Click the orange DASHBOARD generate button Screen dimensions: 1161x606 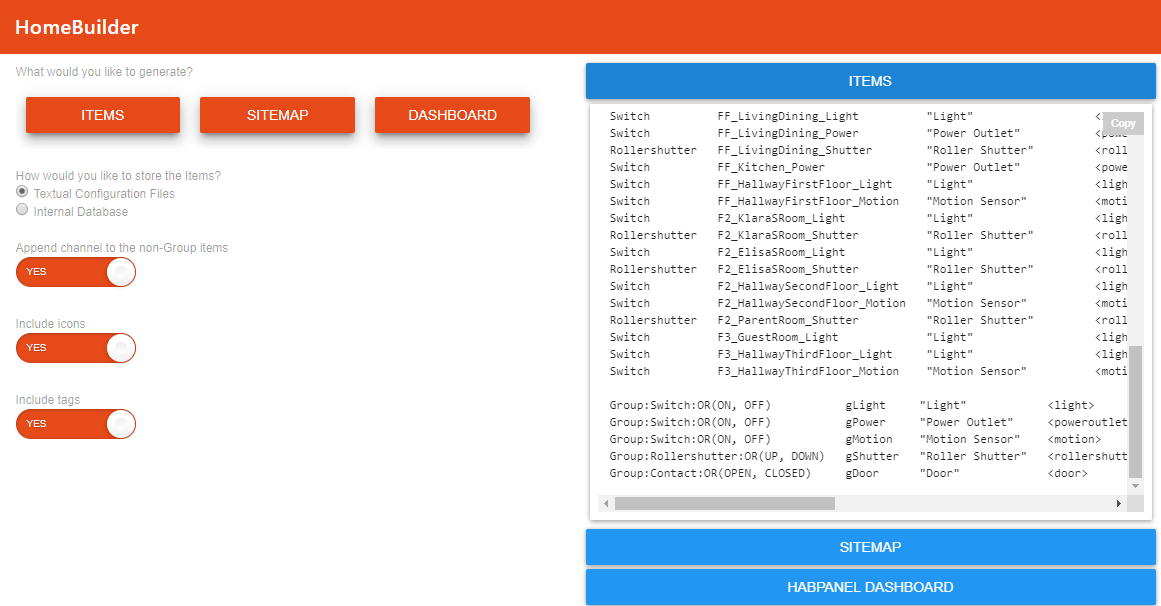(x=452, y=116)
